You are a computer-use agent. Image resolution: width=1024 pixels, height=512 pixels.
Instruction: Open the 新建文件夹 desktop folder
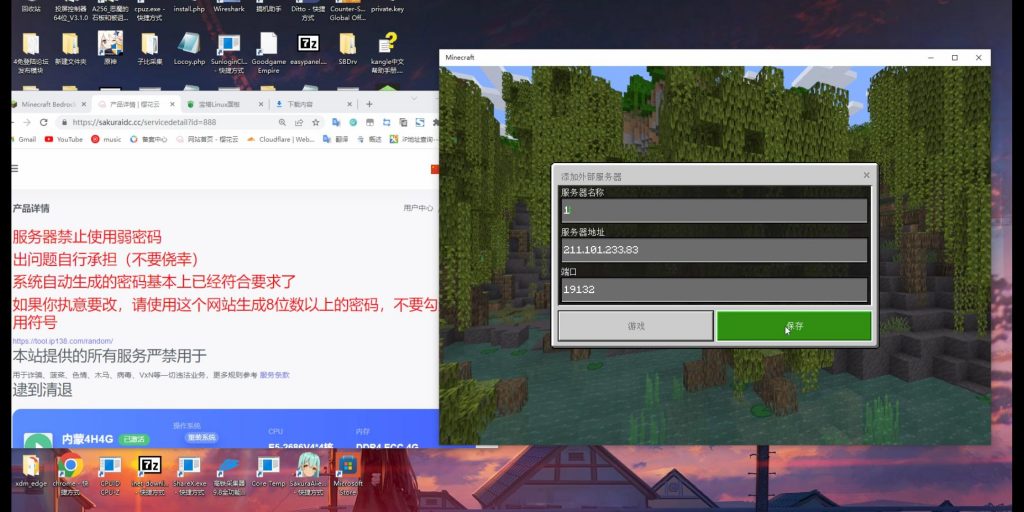pyautogui.click(x=71, y=48)
